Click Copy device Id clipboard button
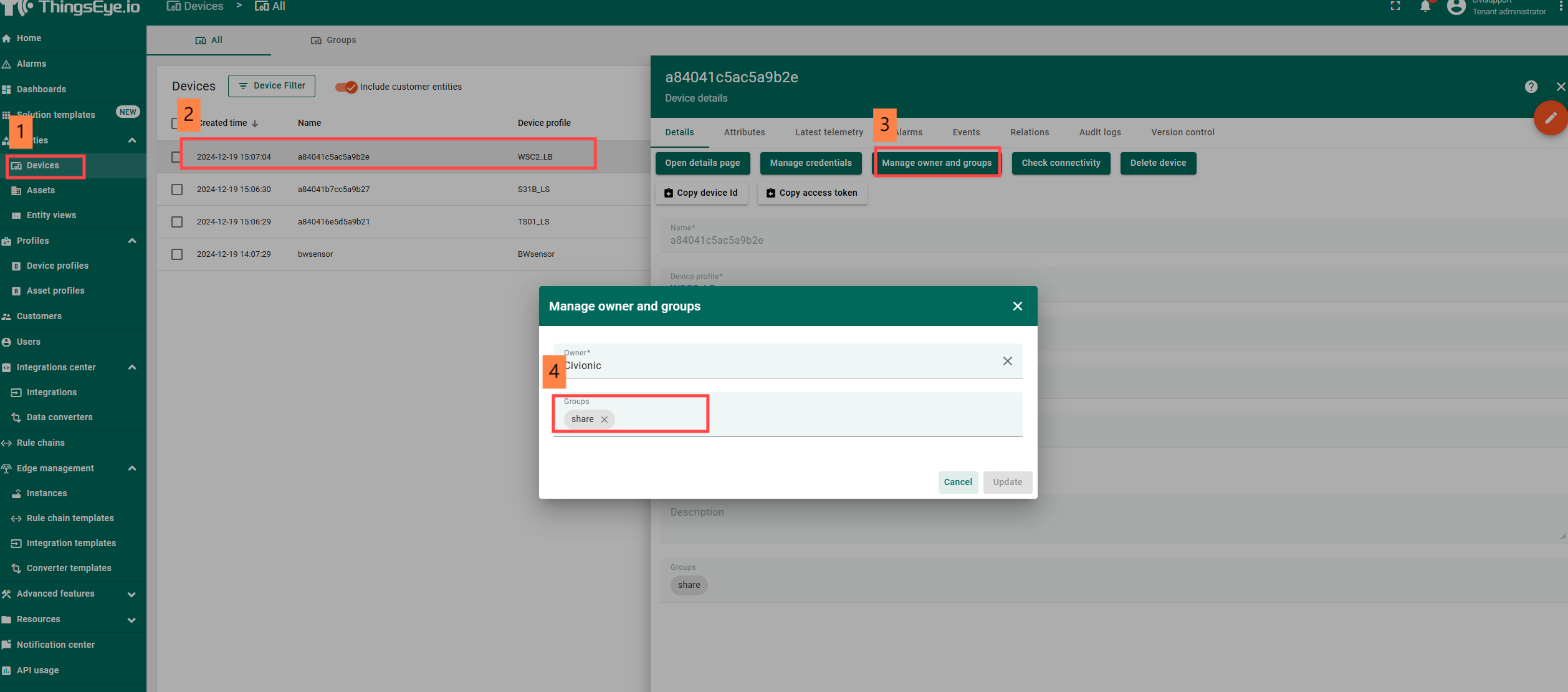1568x692 pixels. click(x=701, y=193)
